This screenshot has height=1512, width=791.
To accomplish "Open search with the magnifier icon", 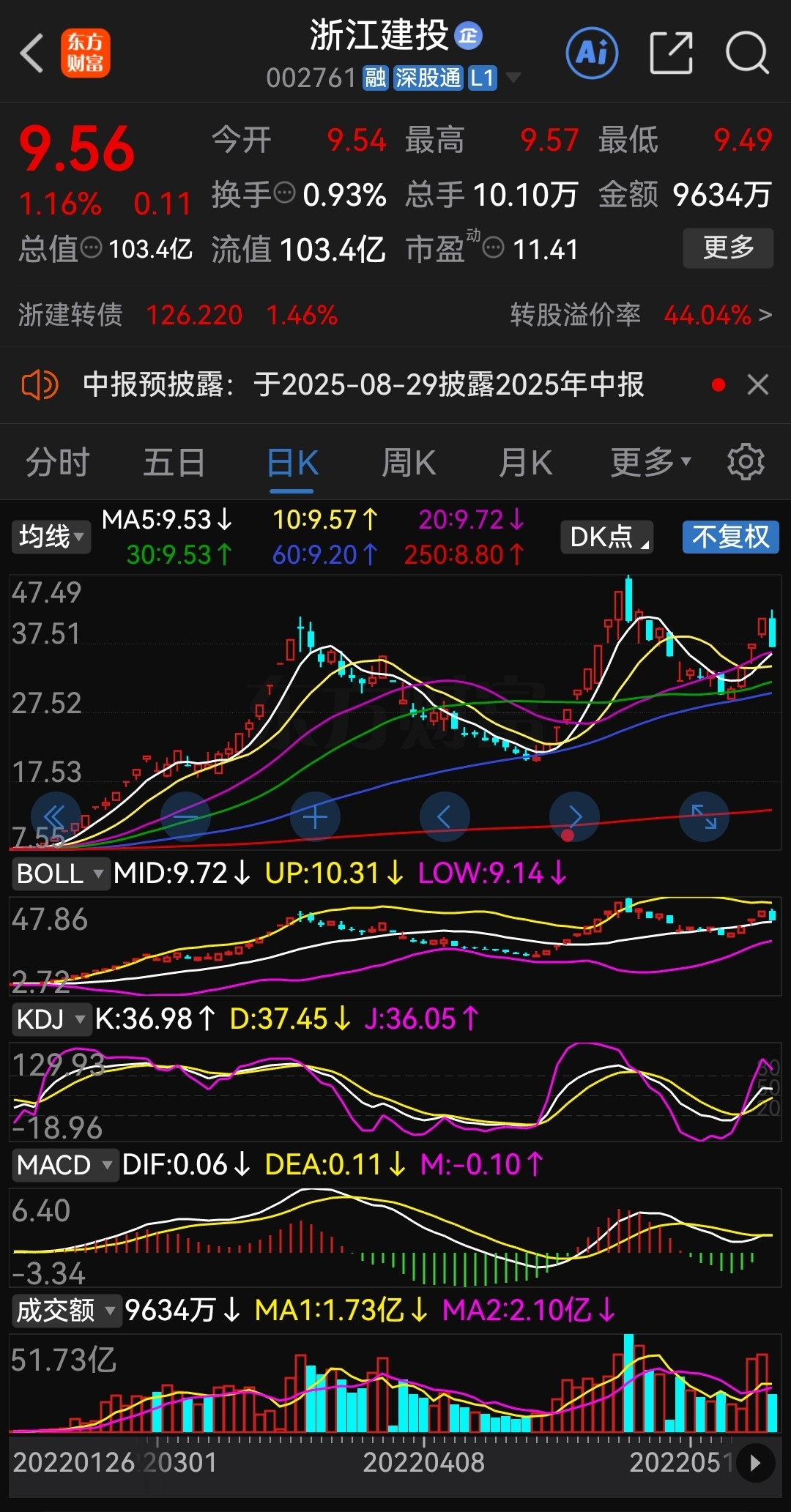I will [x=747, y=53].
